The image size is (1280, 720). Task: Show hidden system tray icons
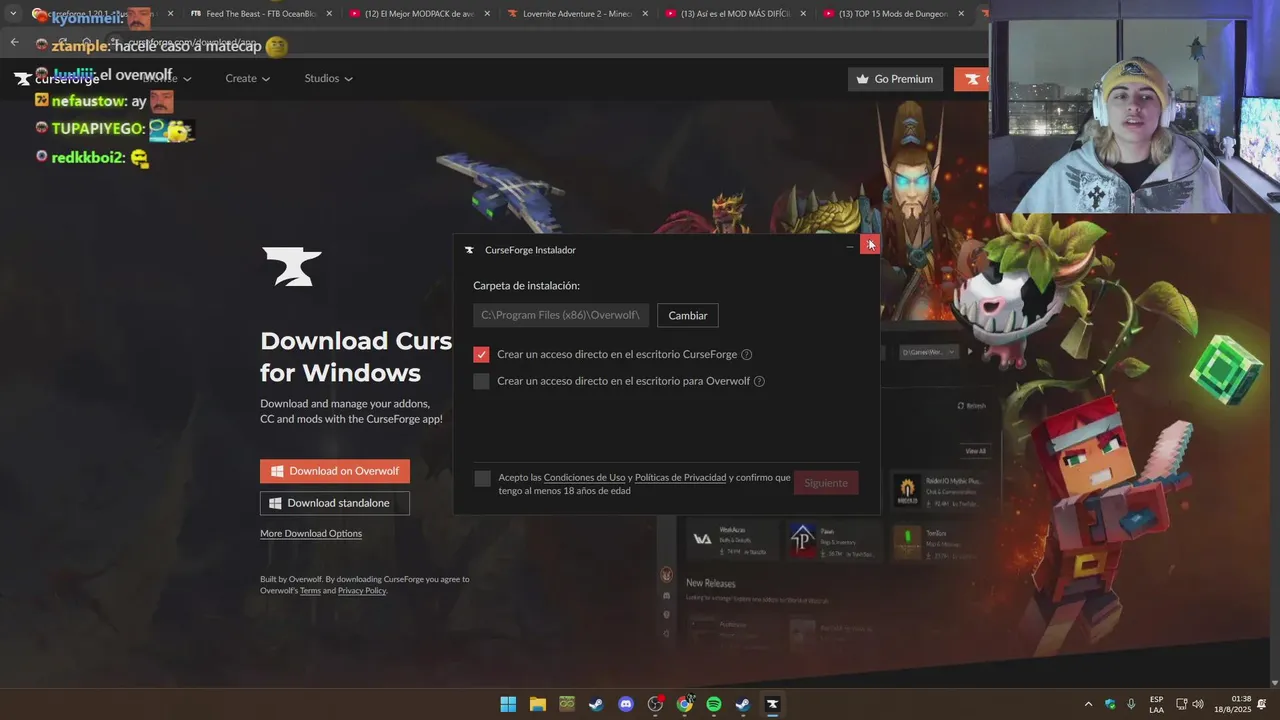point(1089,704)
